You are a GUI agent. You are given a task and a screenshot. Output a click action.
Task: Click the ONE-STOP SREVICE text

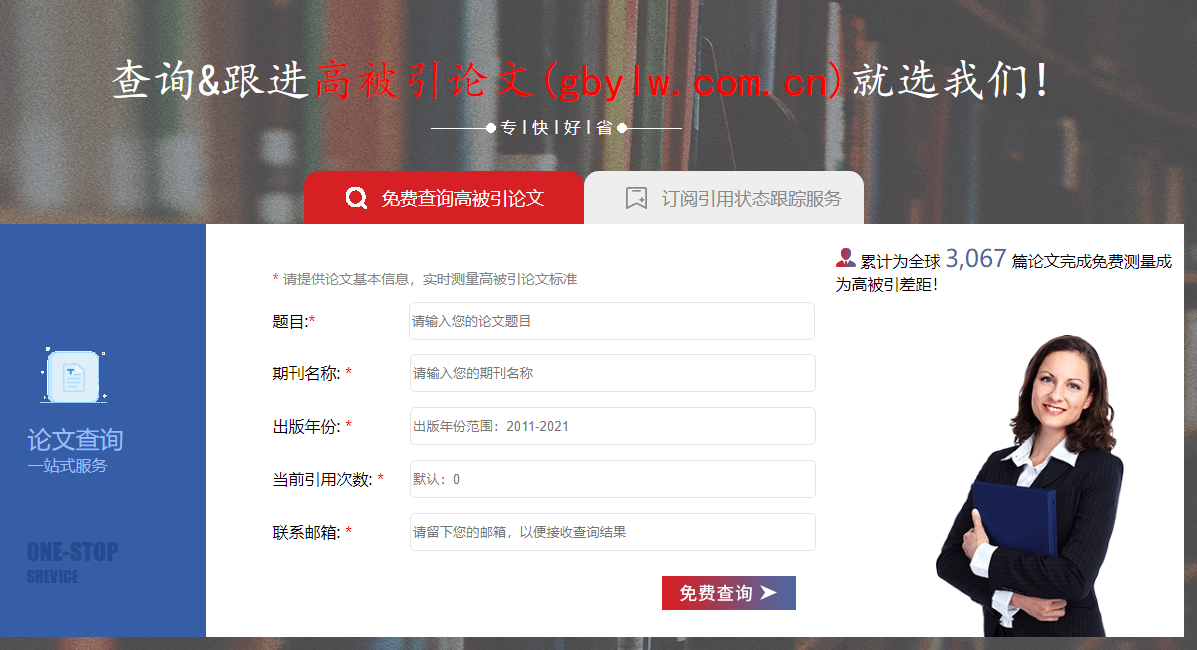click(x=73, y=563)
